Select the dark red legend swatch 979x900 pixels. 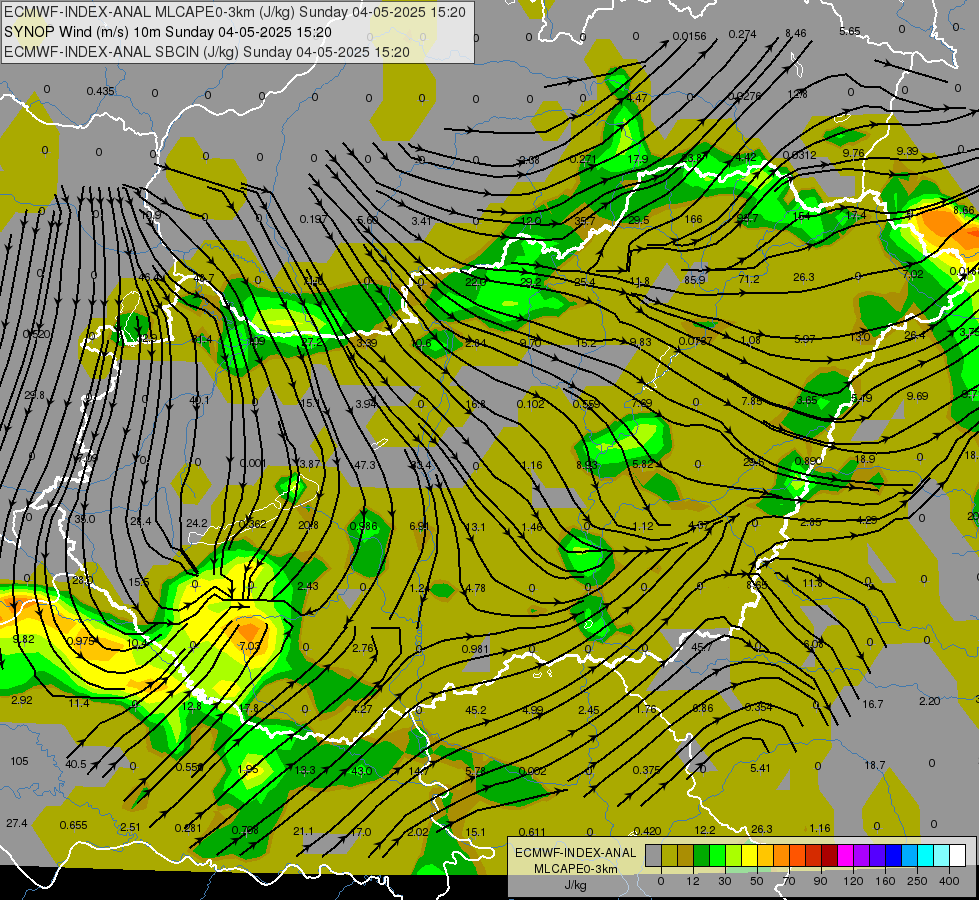coord(829,855)
